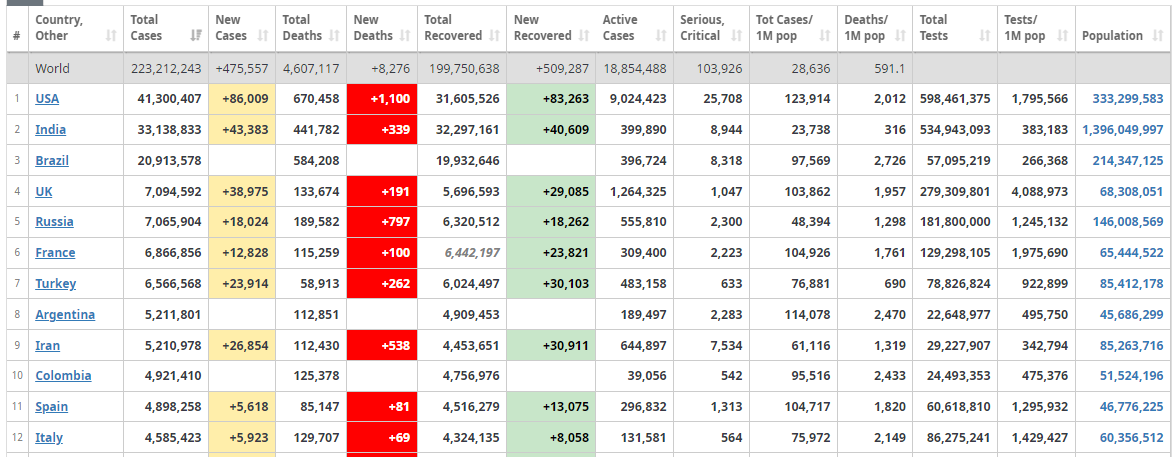This screenshot has height=457, width=1175.
Task: Sort by New Cases column arrow icon
Action: 263,35
